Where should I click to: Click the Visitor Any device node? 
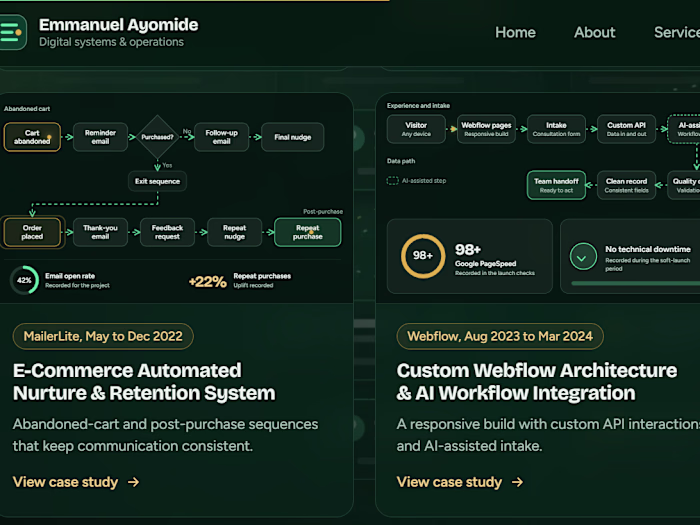tap(416, 129)
